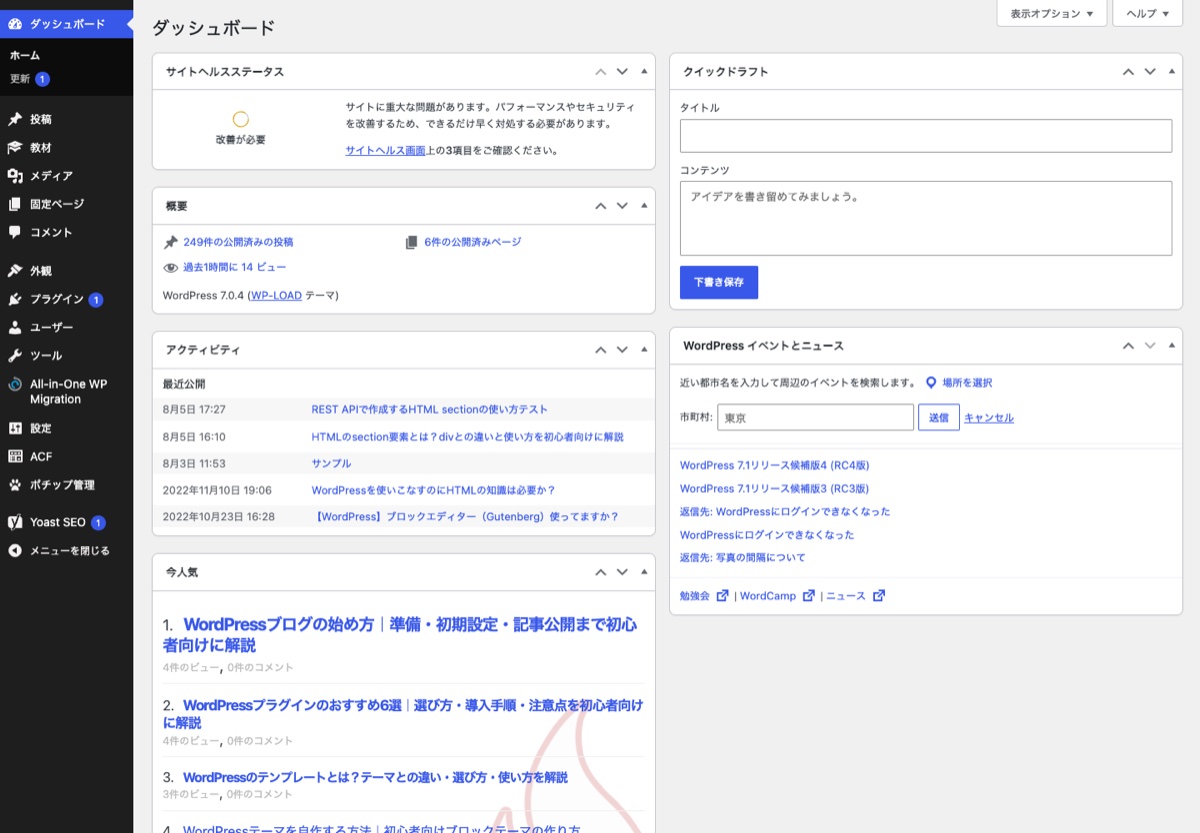Move サイトヘルスステータス widget down with arrow

coord(622,71)
